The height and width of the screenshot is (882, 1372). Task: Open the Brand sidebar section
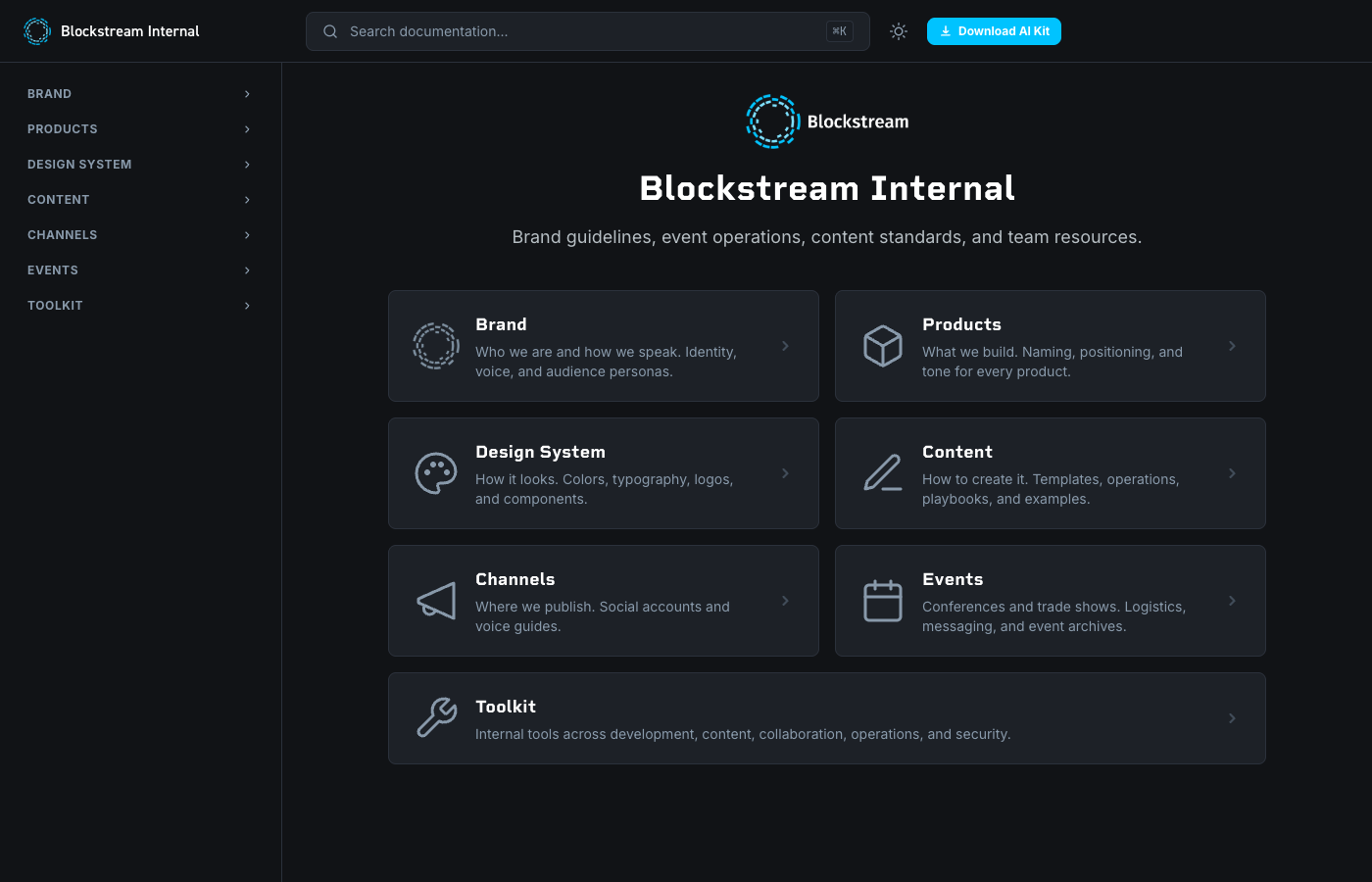(x=140, y=94)
